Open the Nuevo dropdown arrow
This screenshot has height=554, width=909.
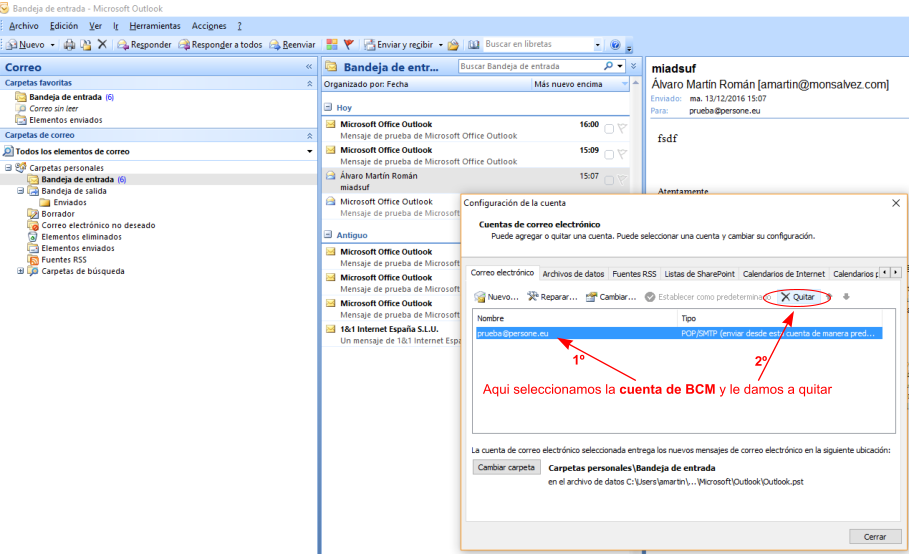pos(53,45)
